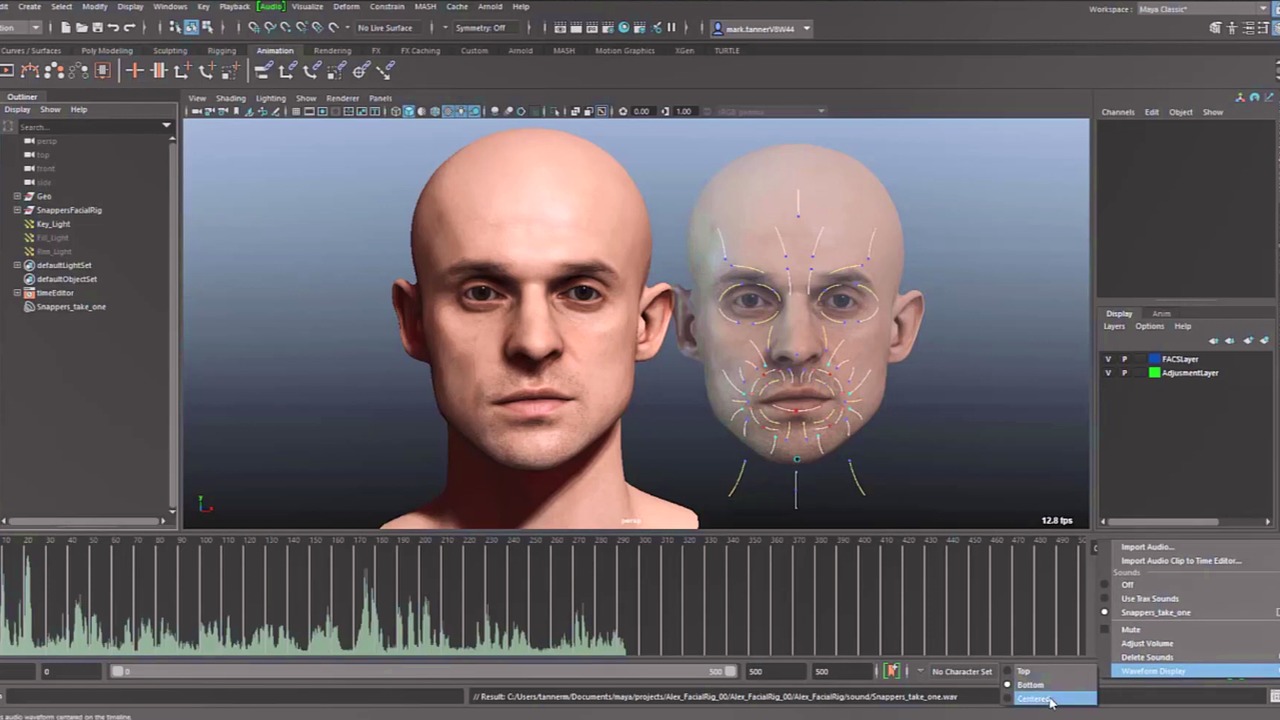Image resolution: width=1280 pixels, height=720 pixels.
Task: Click the New Scene icon
Action: (66, 28)
